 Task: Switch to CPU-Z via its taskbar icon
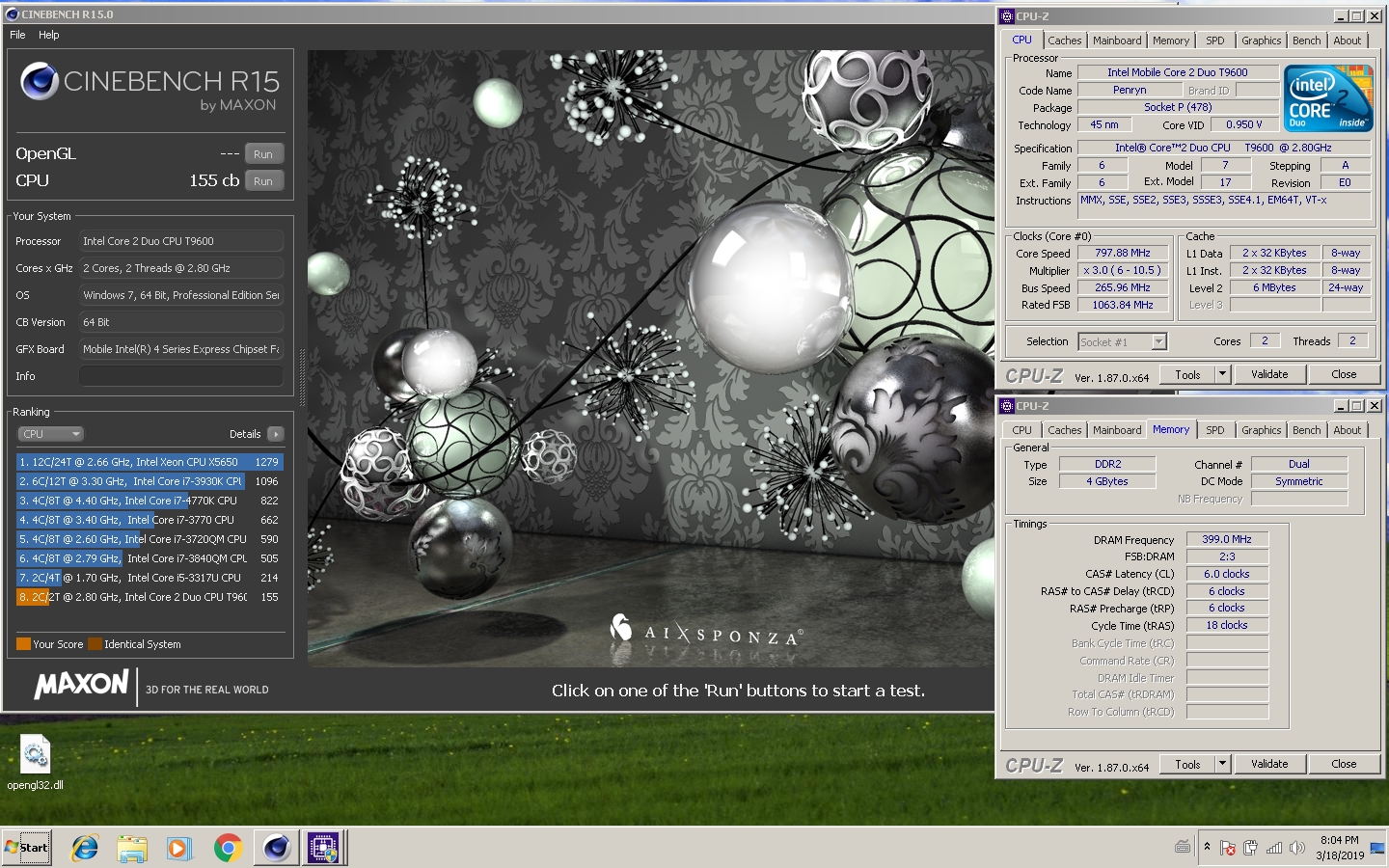pyautogui.click(x=323, y=848)
